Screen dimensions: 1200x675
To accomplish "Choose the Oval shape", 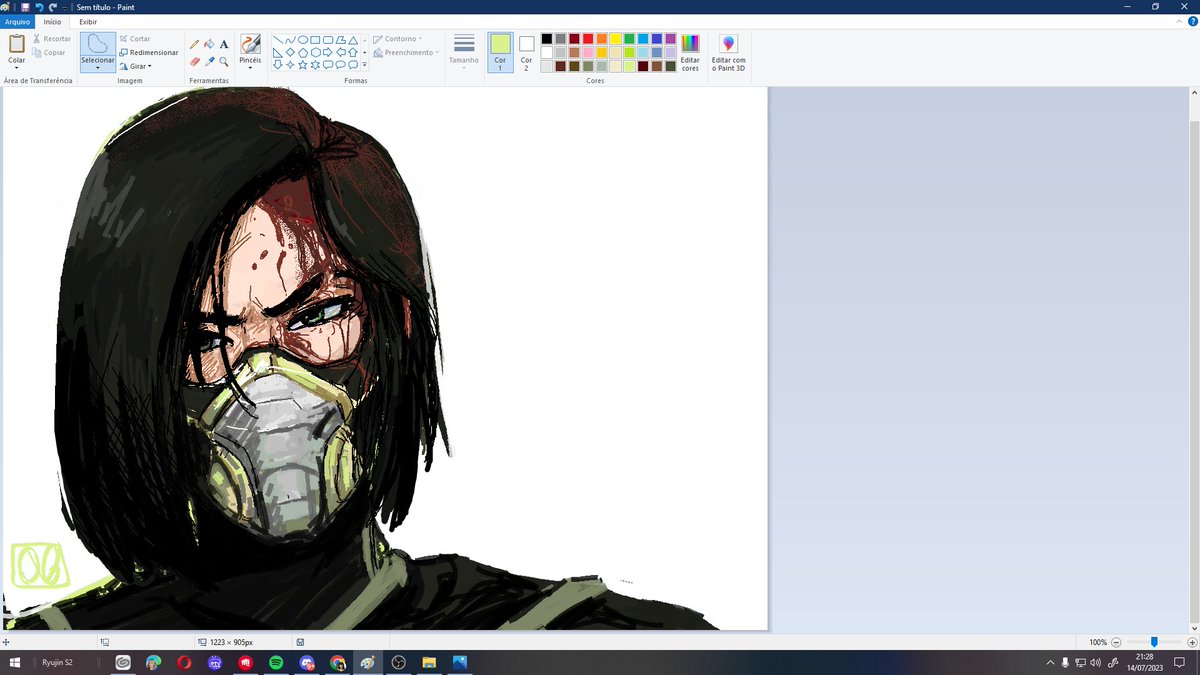I will pyautogui.click(x=302, y=40).
